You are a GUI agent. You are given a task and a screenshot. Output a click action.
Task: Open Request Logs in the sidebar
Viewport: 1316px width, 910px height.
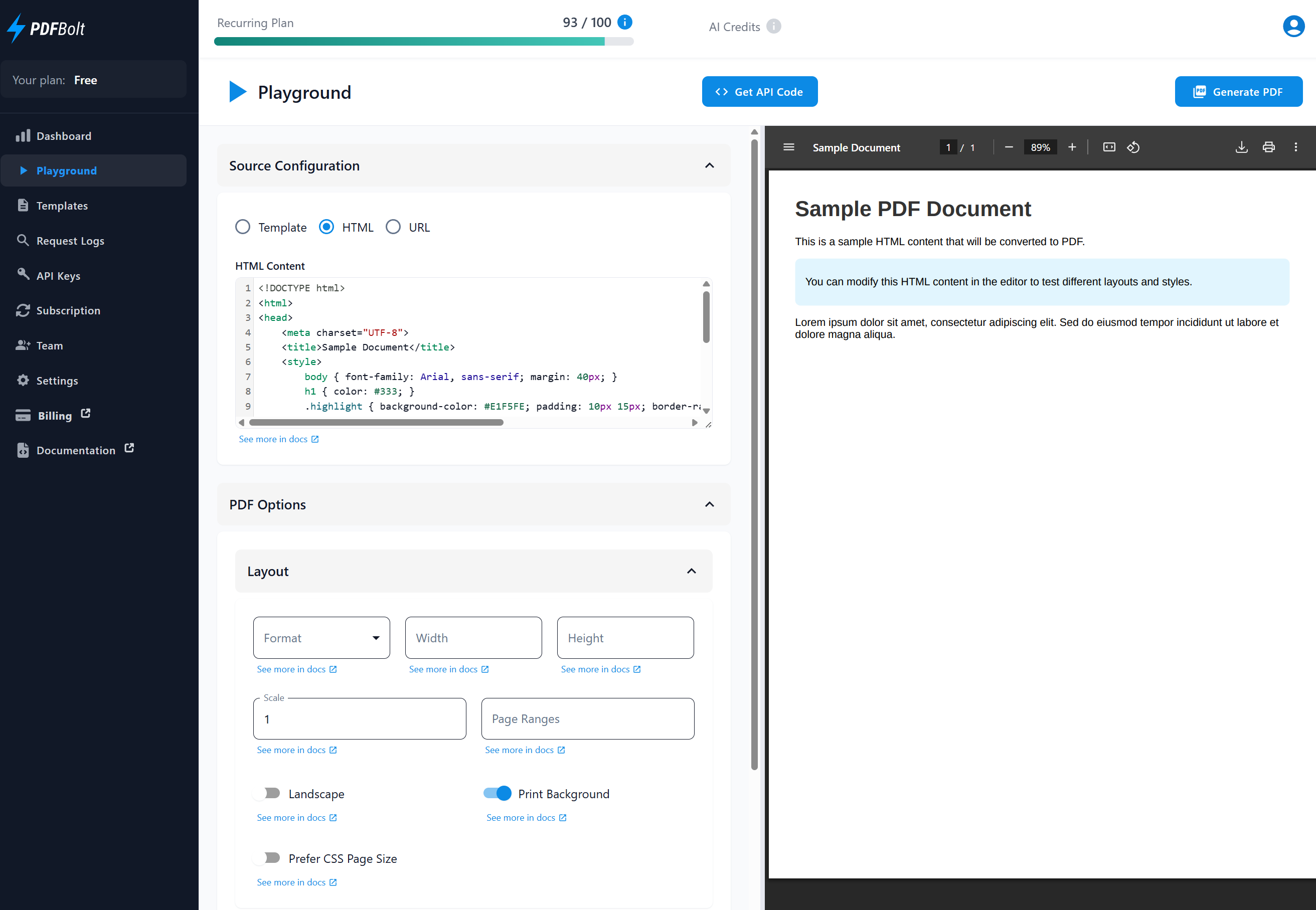coord(70,241)
